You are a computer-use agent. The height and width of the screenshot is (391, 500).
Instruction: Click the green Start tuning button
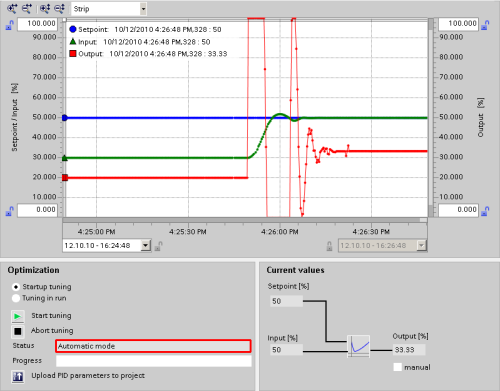coord(18,316)
